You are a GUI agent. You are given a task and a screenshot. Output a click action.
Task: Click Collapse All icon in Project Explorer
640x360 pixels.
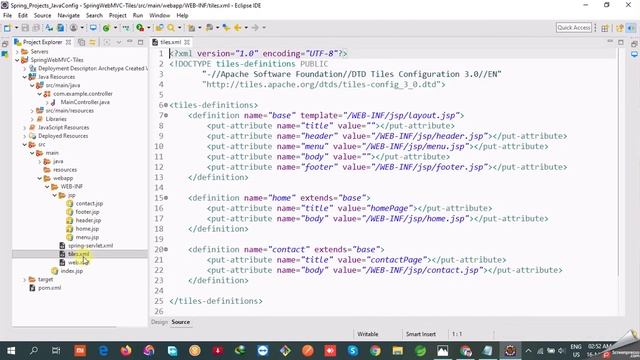point(82,42)
